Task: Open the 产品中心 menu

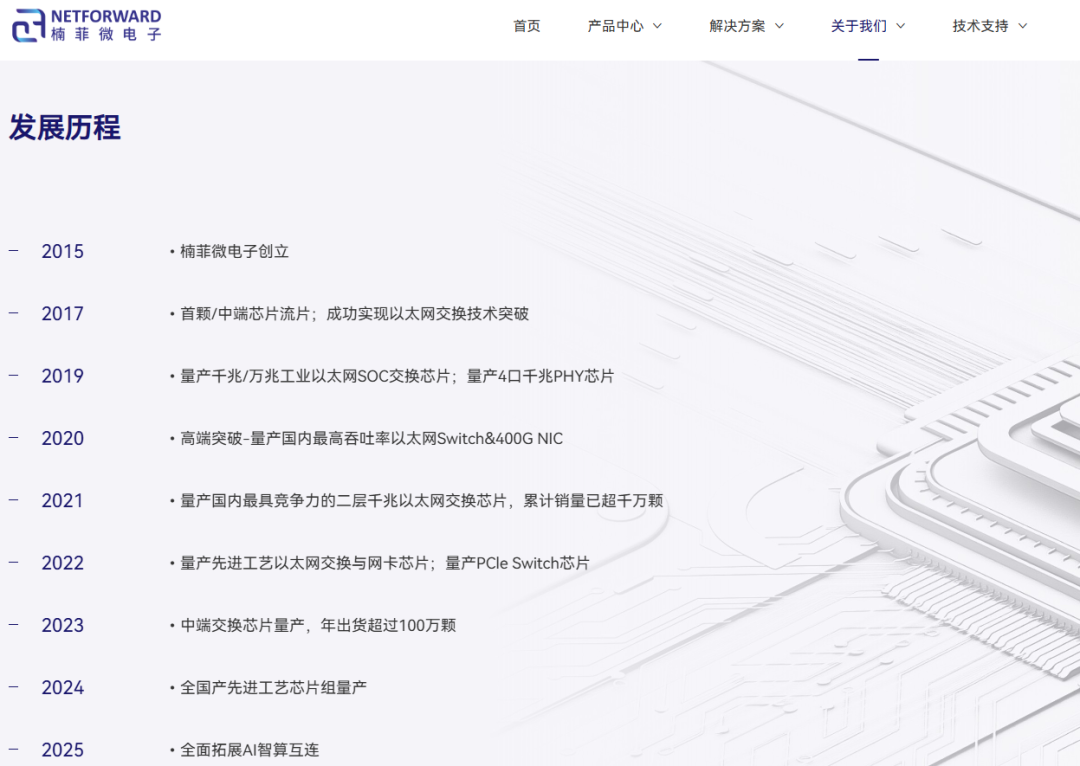Action: pos(615,26)
